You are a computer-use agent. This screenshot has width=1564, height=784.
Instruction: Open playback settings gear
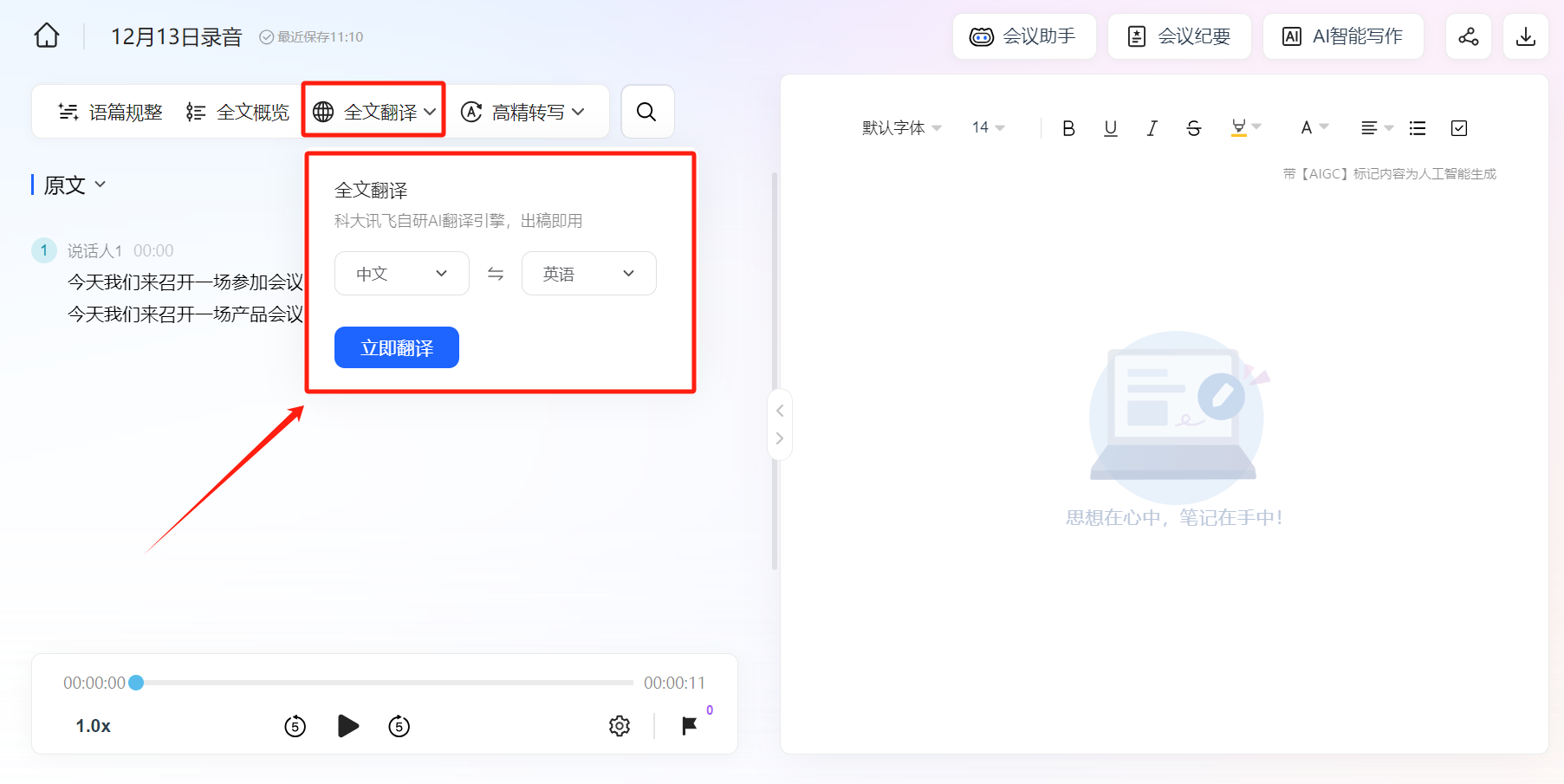click(x=620, y=726)
